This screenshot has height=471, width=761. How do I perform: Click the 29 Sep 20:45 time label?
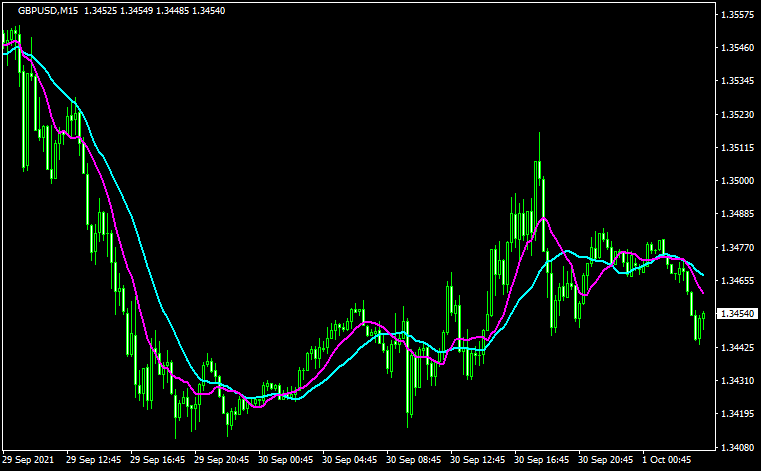pyautogui.click(x=221, y=459)
